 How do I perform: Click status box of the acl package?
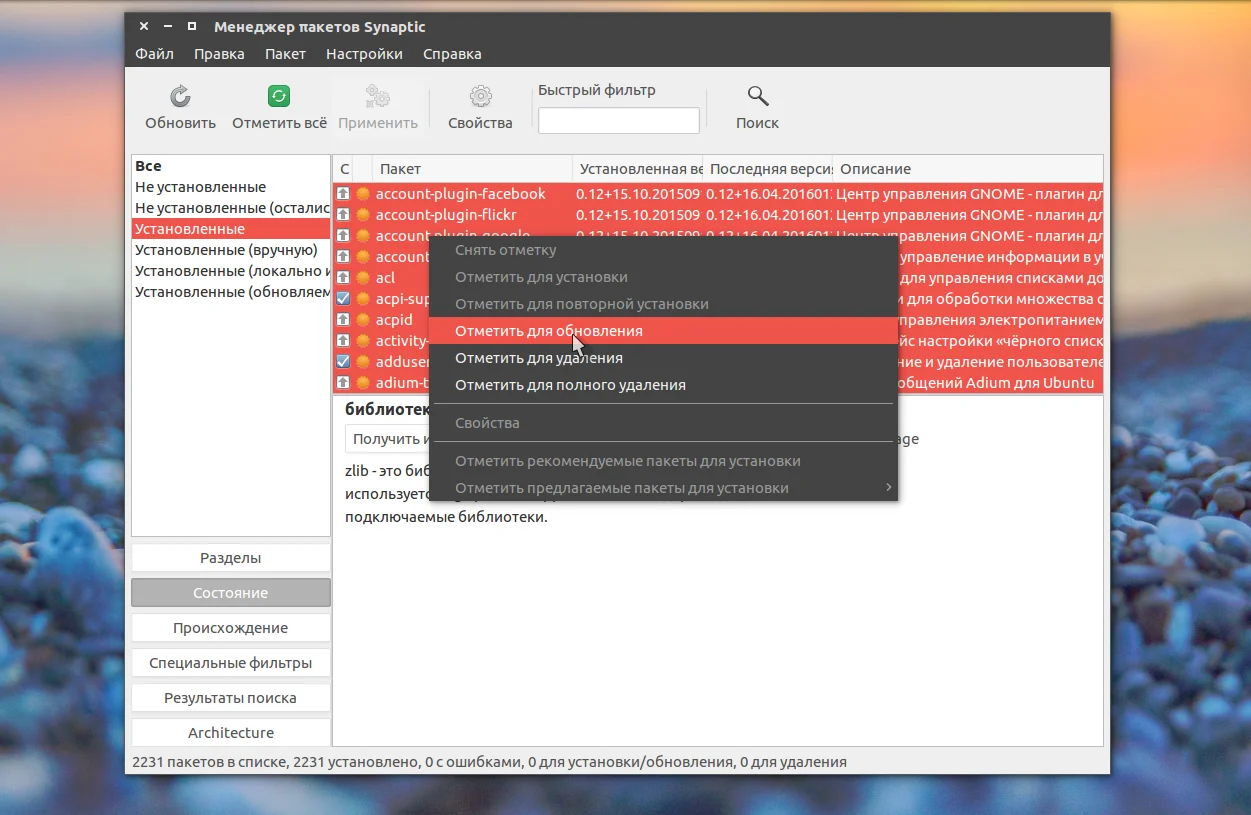point(343,277)
